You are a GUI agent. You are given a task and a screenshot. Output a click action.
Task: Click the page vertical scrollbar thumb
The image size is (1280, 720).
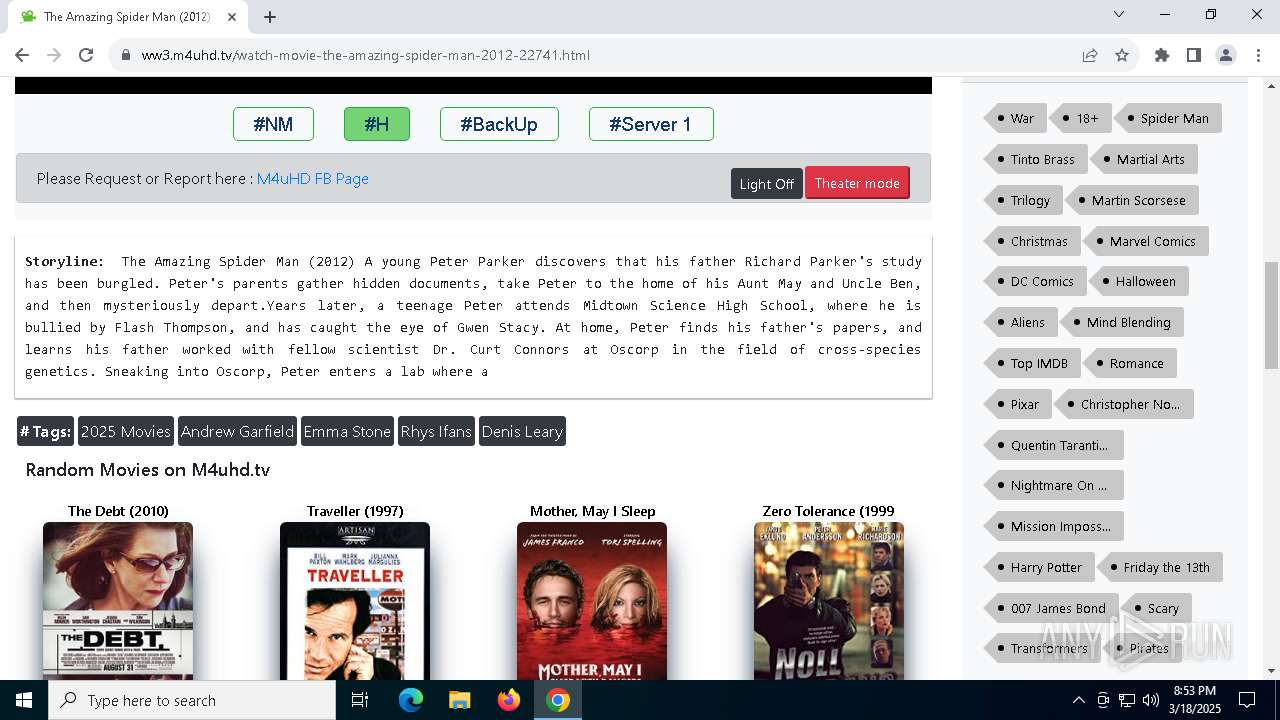[x=1272, y=315]
